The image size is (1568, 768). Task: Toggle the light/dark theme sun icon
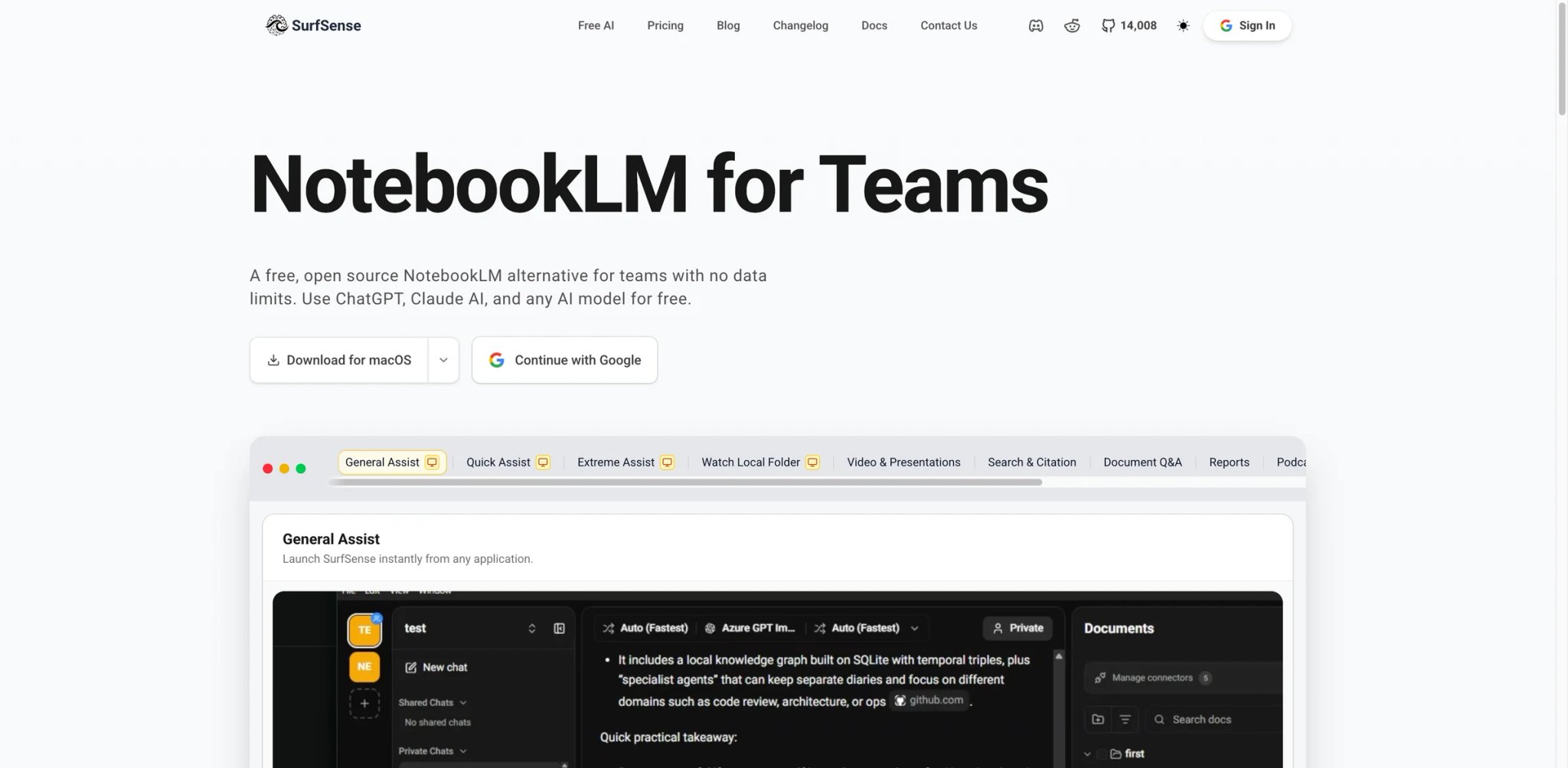tap(1183, 26)
